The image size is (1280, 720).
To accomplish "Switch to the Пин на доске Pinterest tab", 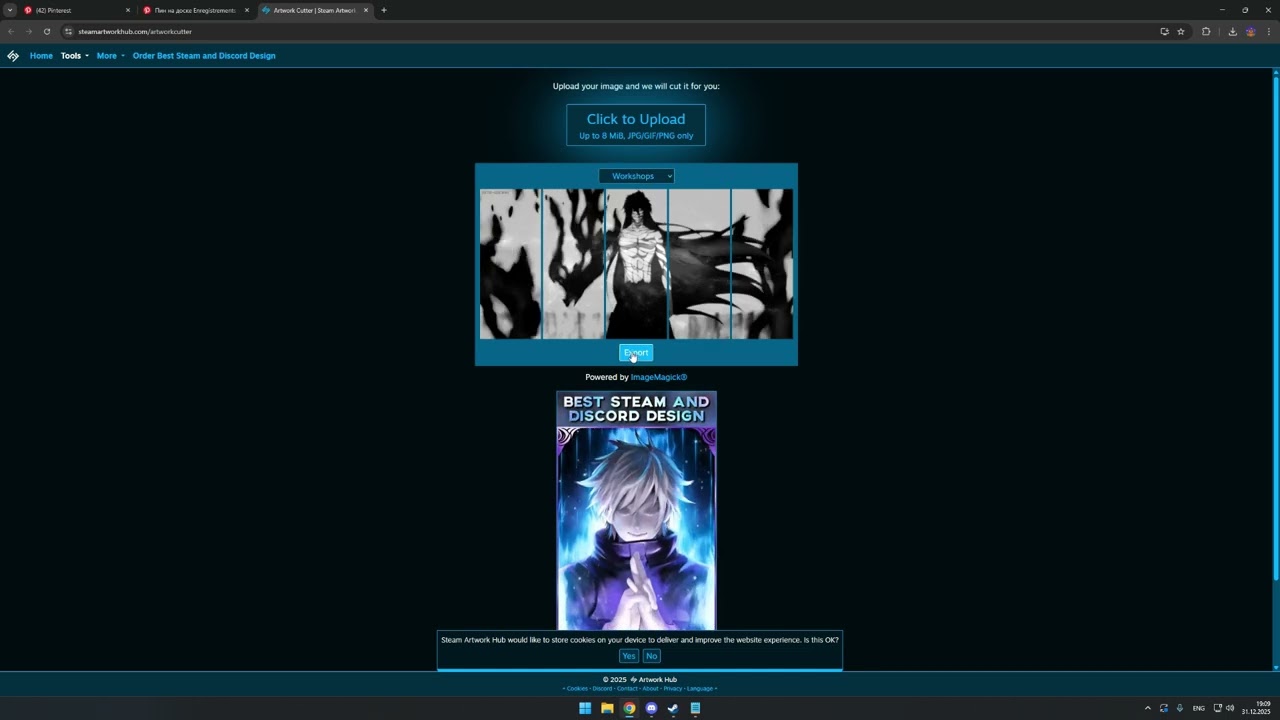I will [195, 10].
